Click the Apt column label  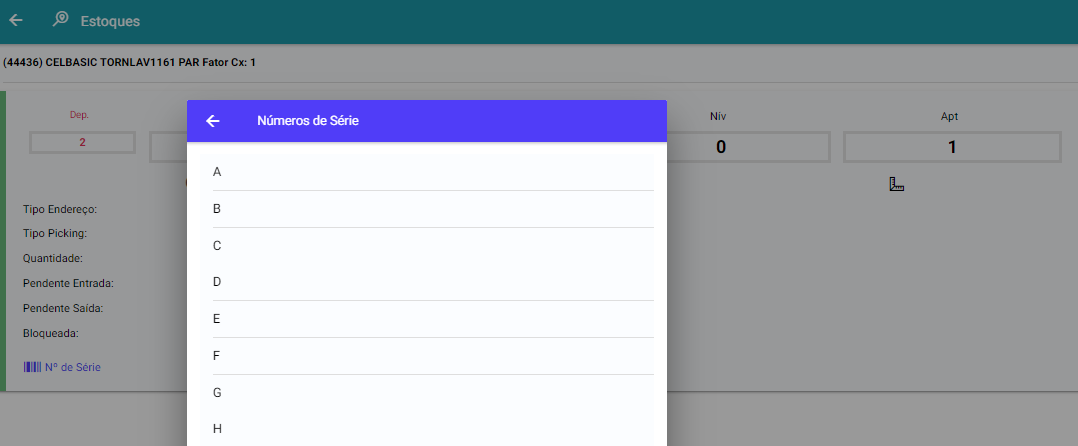coord(949,117)
